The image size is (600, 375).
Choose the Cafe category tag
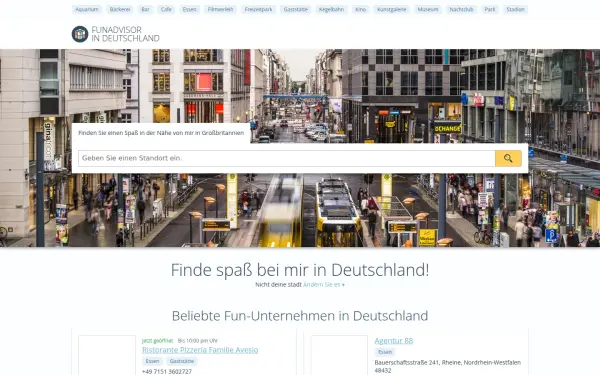pyautogui.click(x=166, y=9)
